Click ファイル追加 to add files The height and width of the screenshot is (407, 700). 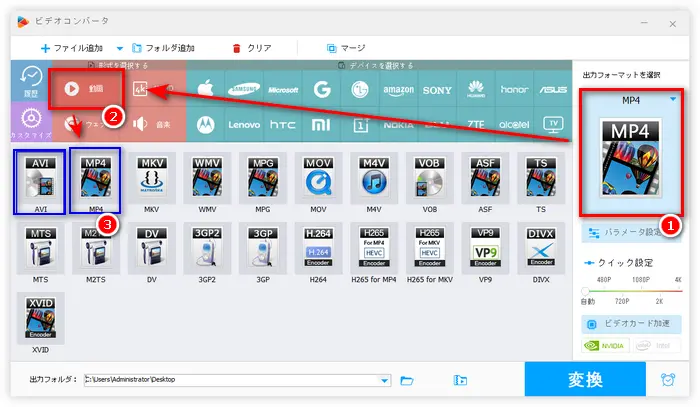point(71,48)
